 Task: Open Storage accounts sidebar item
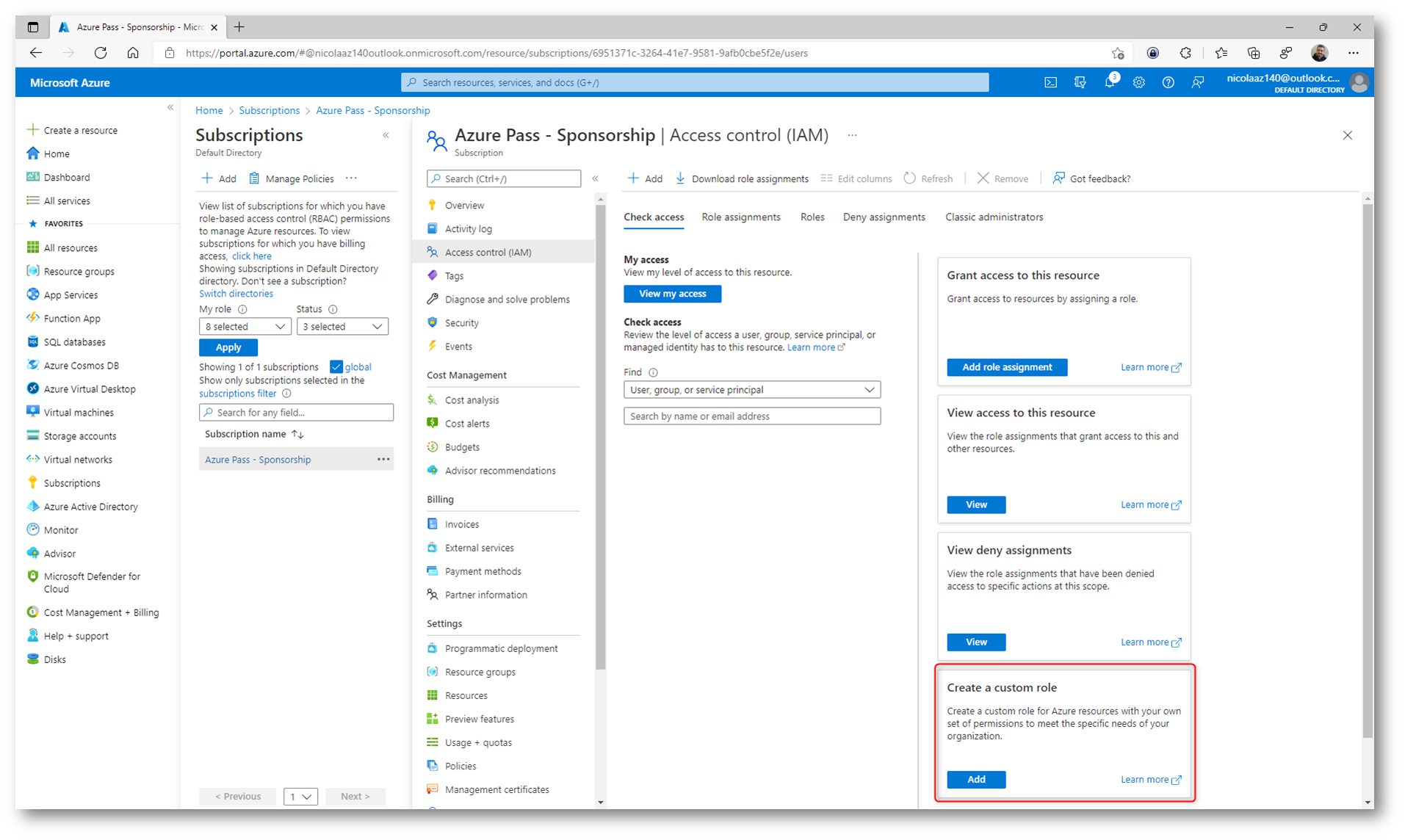[72, 435]
